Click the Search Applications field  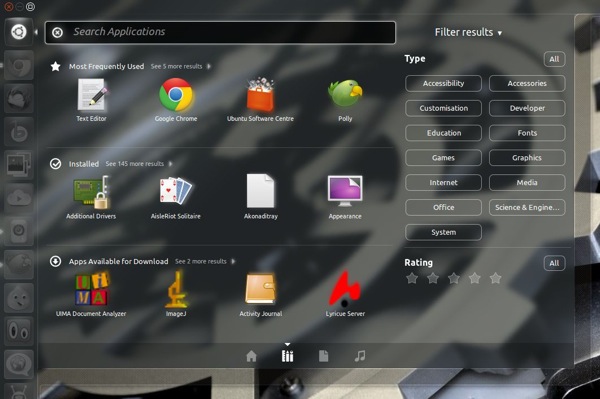click(x=220, y=33)
